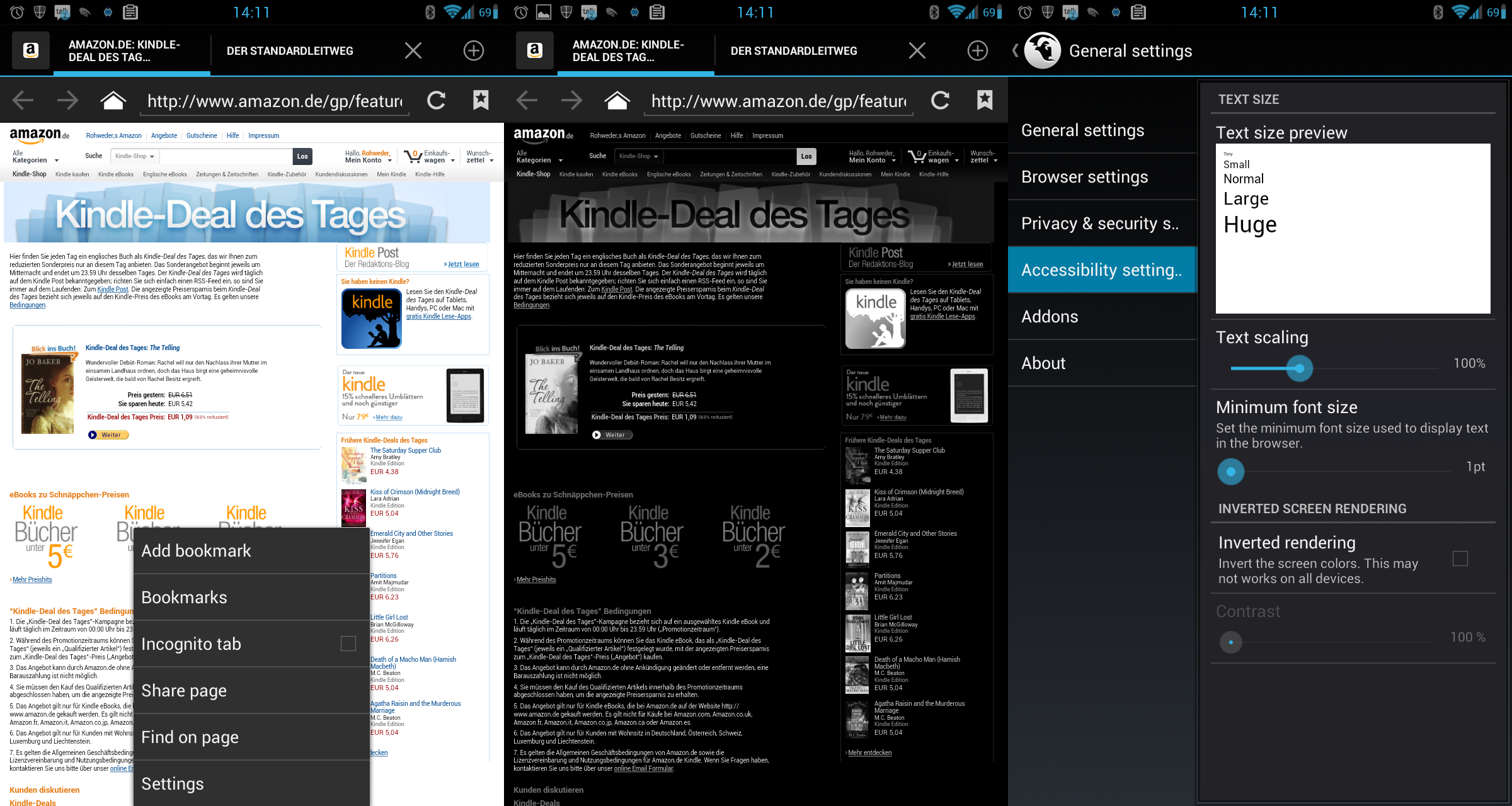This screenshot has width=1512, height=806.
Task: Adjust the Text scaling slider handle
Action: tap(1299, 368)
